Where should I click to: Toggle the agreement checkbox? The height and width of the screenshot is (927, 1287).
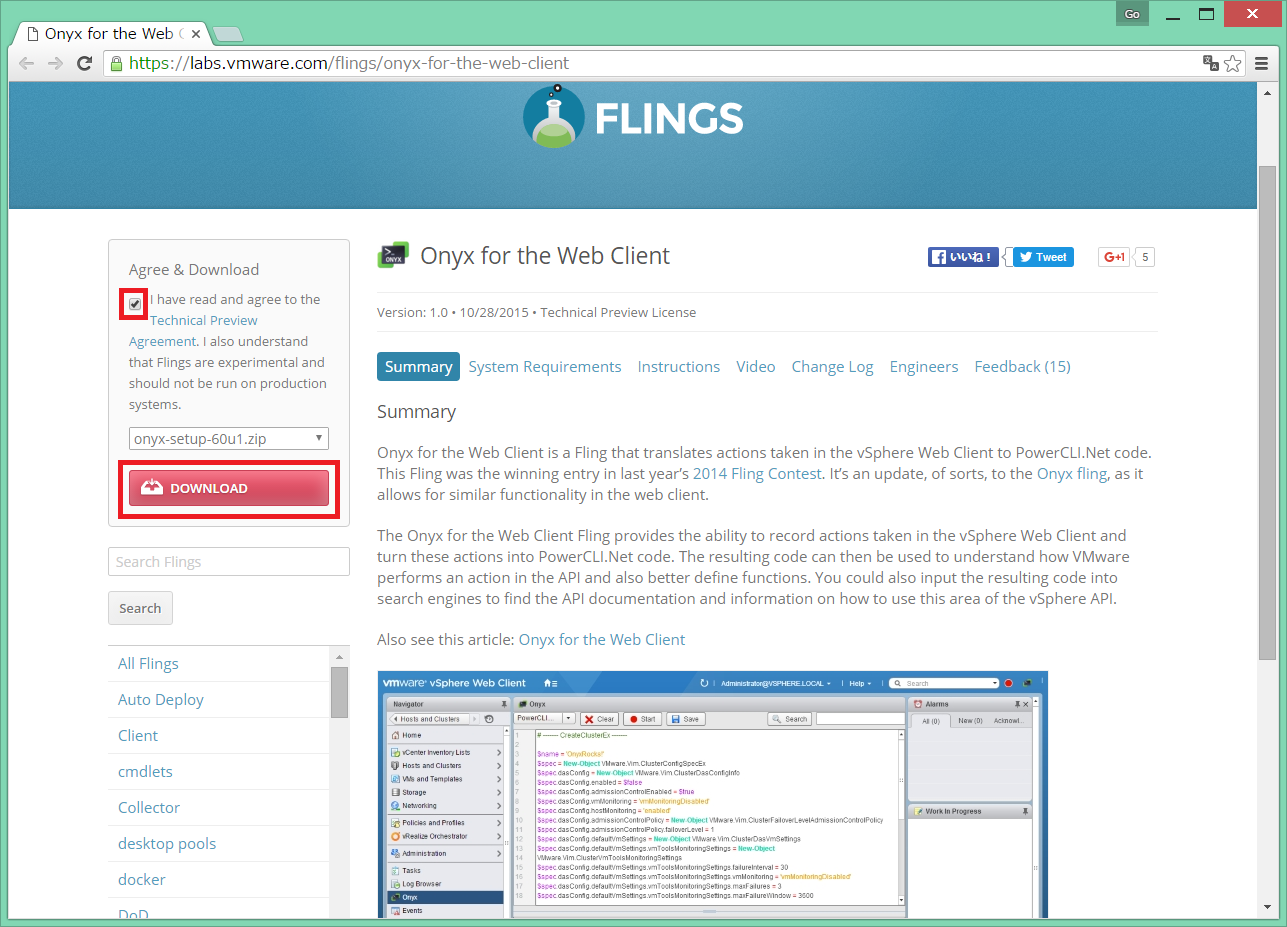[135, 304]
